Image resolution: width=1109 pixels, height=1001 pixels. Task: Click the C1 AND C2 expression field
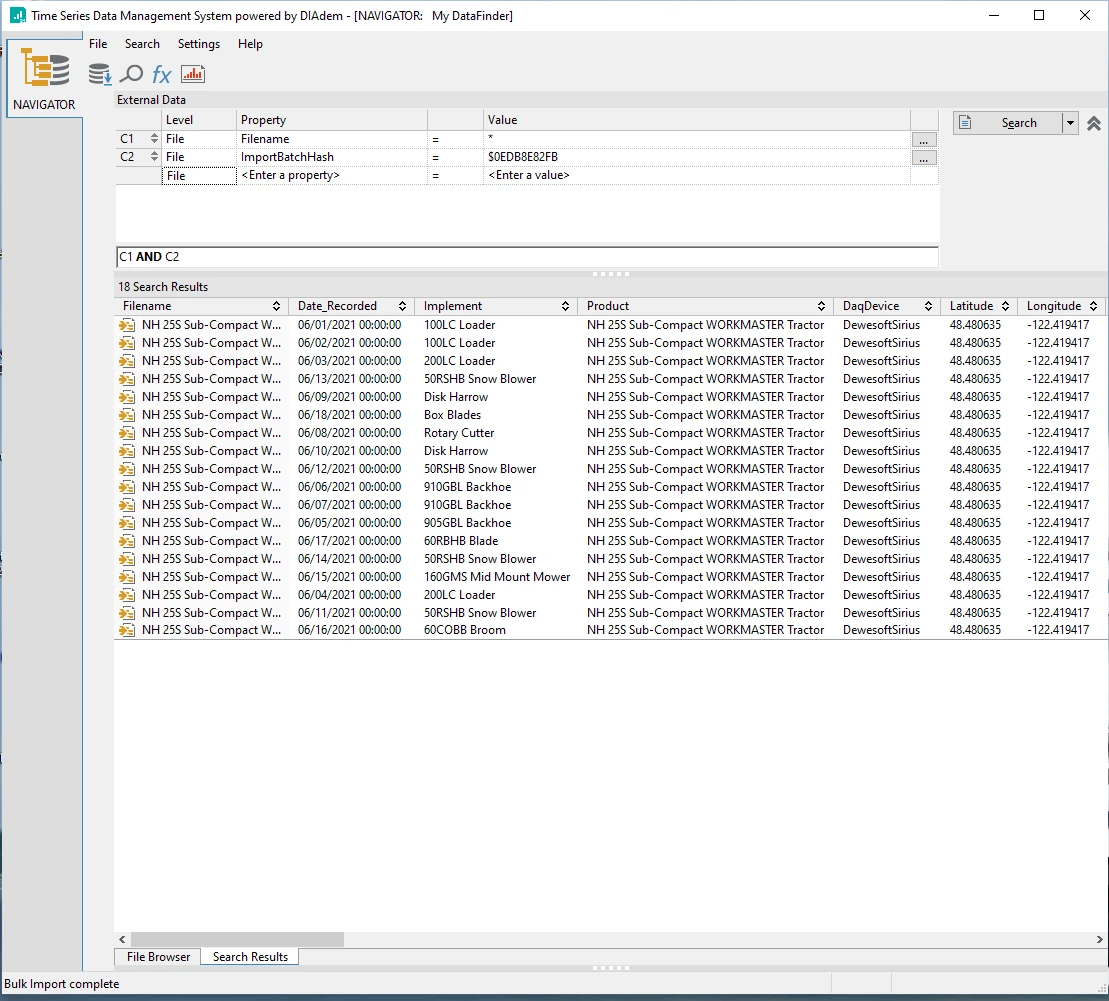pos(527,257)
